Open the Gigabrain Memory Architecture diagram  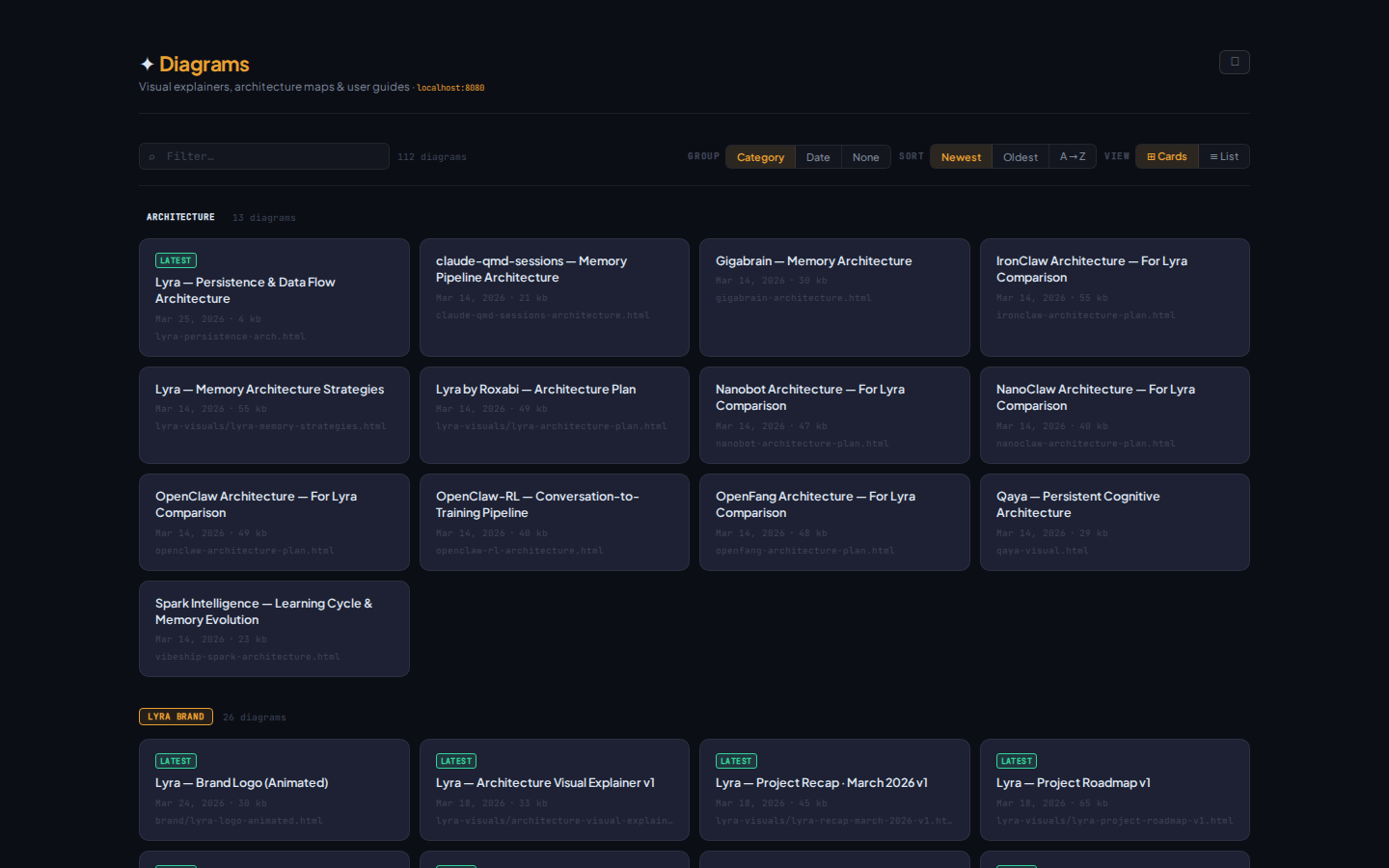[833, 297]
